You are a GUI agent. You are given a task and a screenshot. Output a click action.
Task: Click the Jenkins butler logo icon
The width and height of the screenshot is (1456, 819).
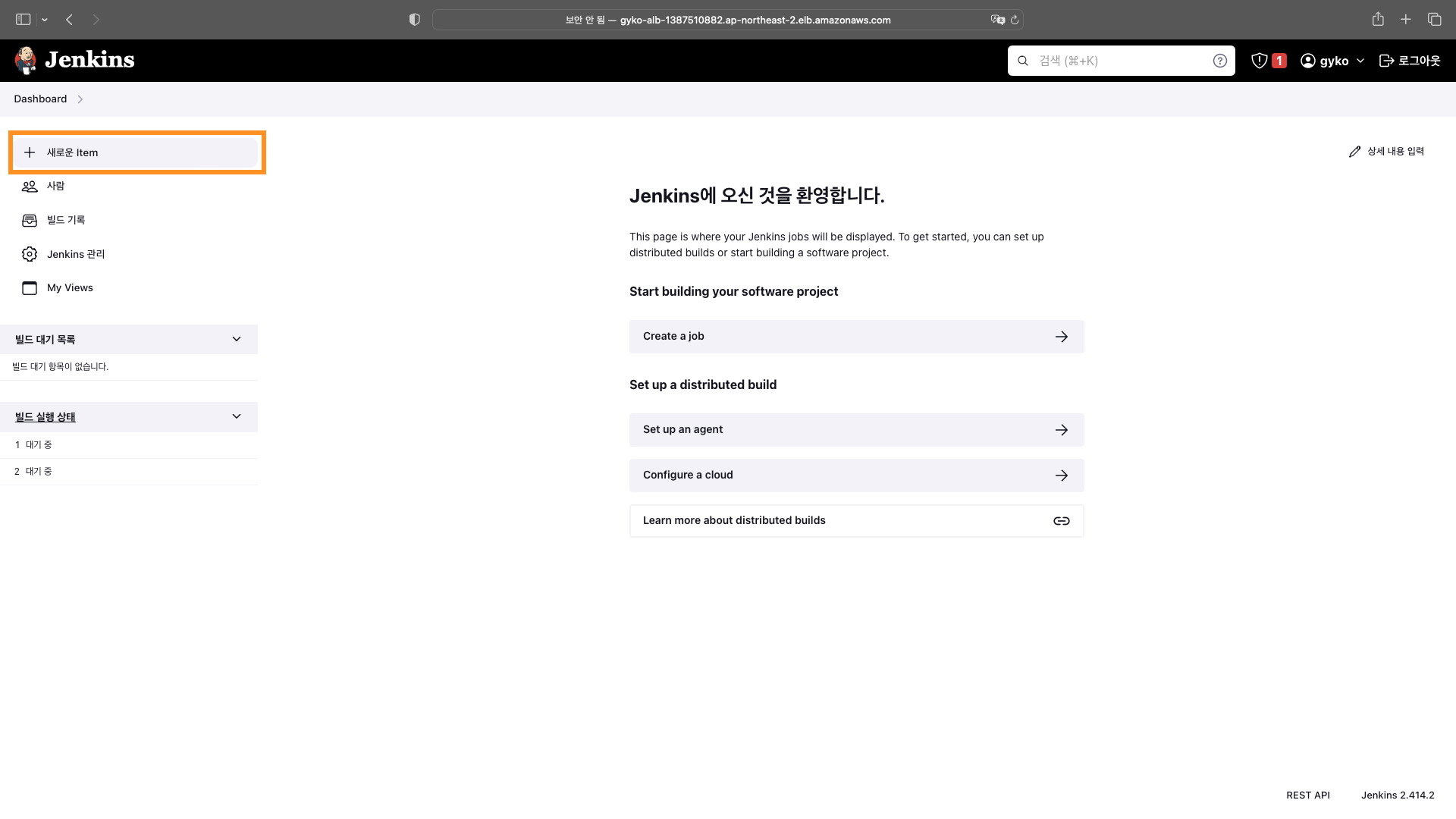[x=26, y=60]
